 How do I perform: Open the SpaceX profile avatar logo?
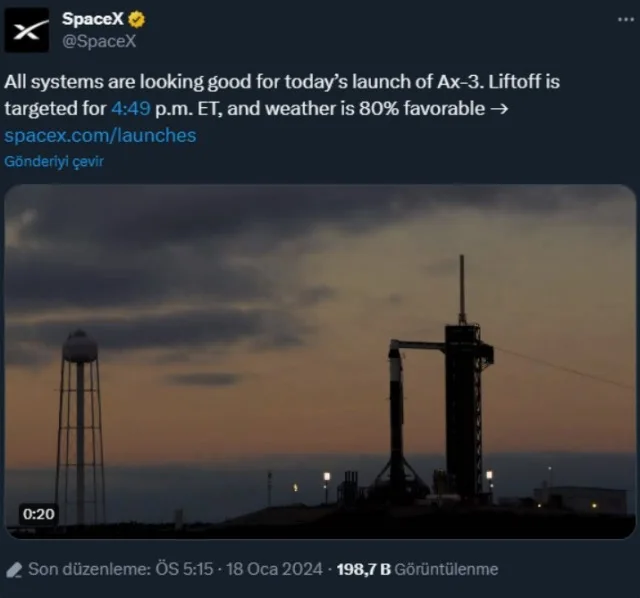point(27,30)
